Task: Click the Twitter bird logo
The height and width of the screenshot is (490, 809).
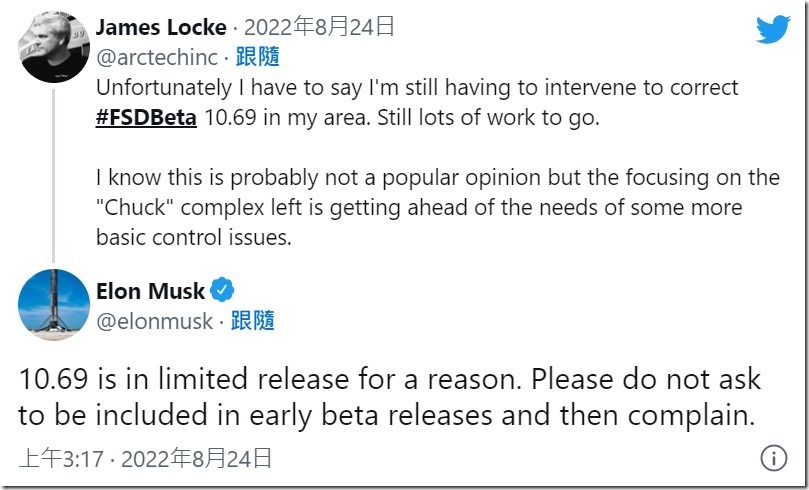Action: (773, 29)
